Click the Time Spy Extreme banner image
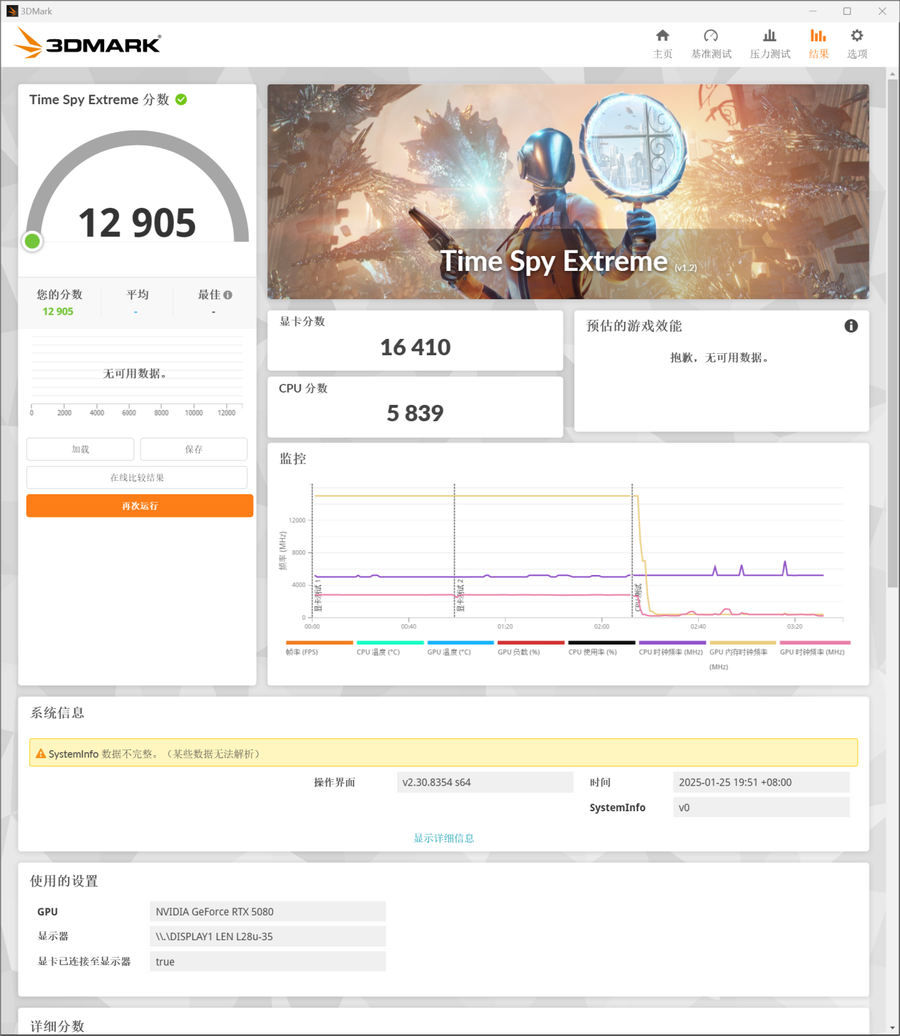This screenshot has height=1036, width=900. (x=568, y=192)
